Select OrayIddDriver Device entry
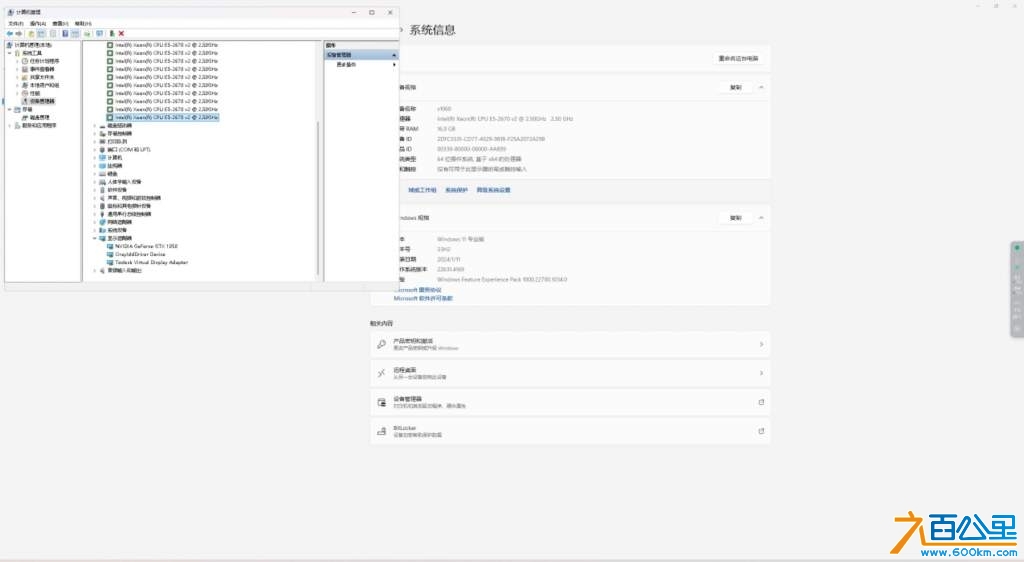The width and height of the screenshot is (1024, 562). [140, 255]
